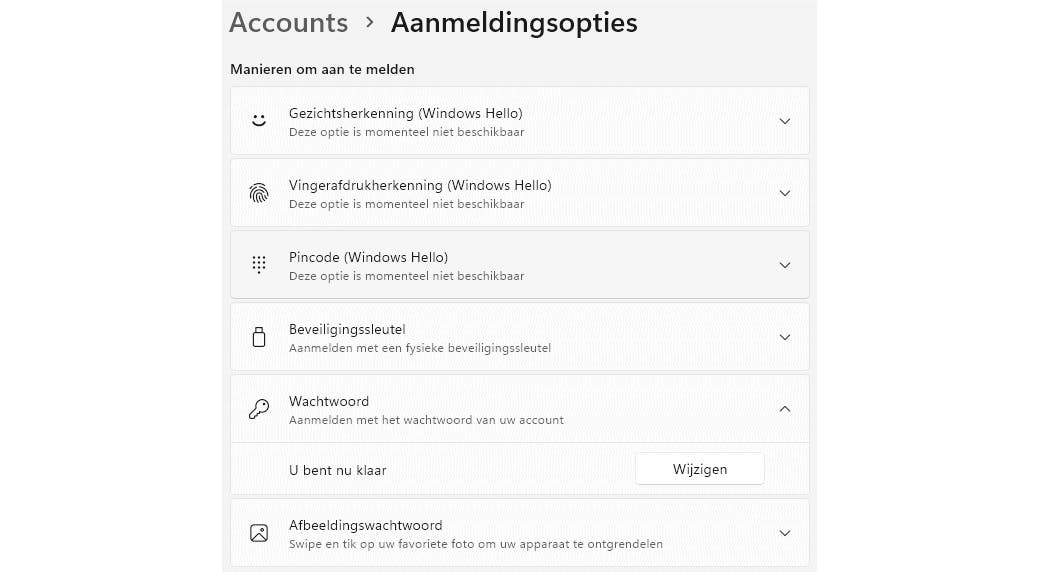Click the Wachtwoord header title
This screenshot has height=572, width=1040.
(329, 401)
